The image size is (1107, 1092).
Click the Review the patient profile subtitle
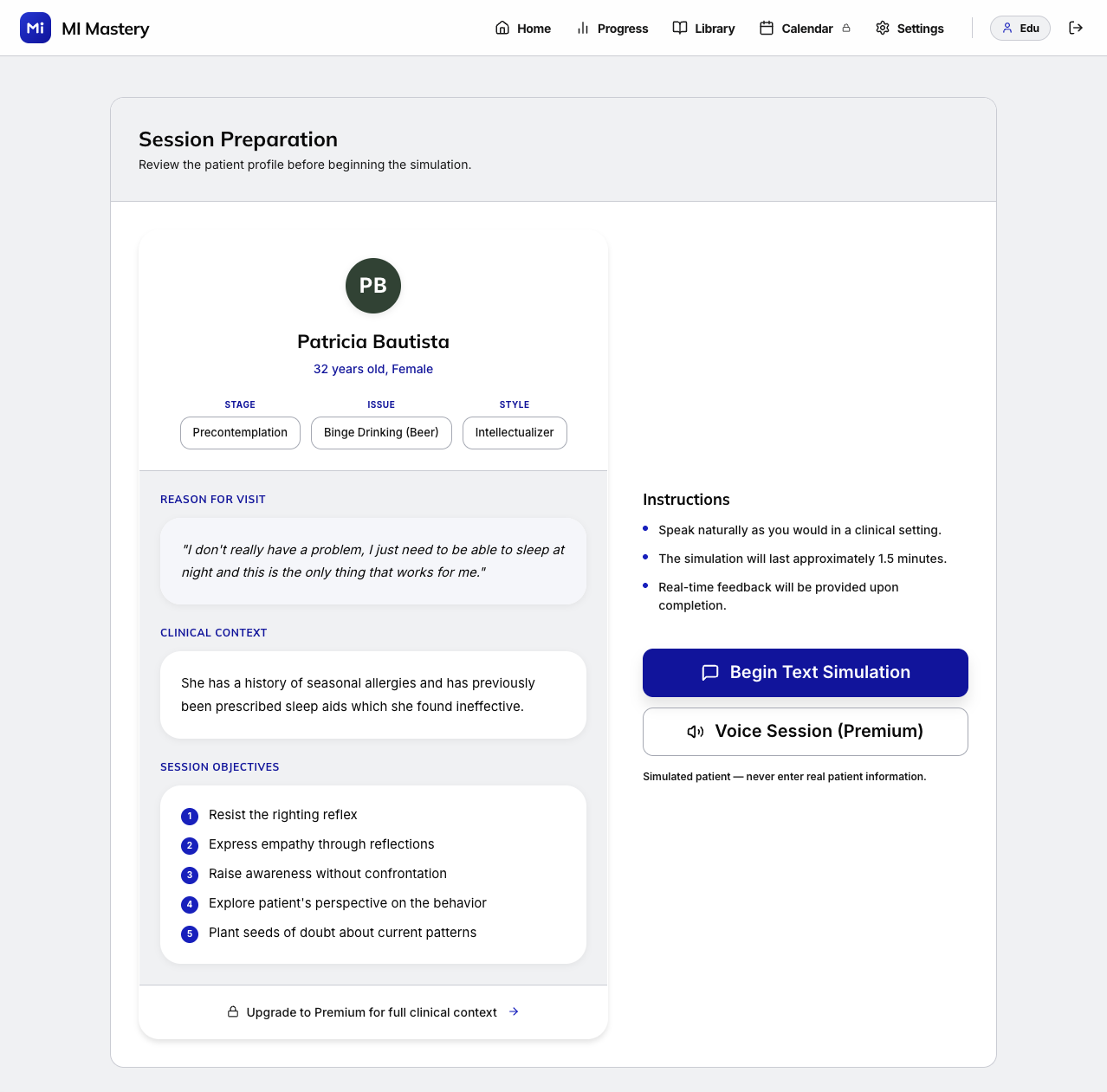click(x=305, y=165)
